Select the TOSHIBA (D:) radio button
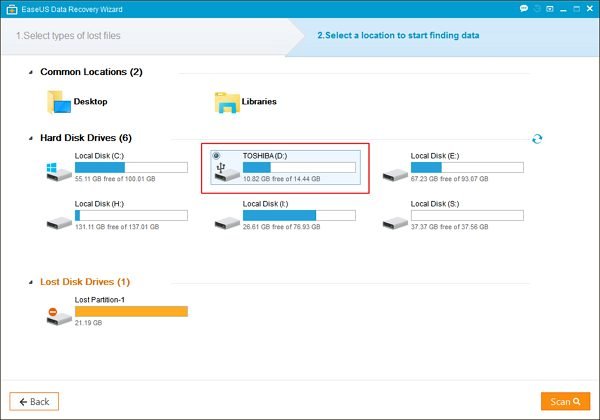This screenshot has height=420, width=600. pos(219,157)
